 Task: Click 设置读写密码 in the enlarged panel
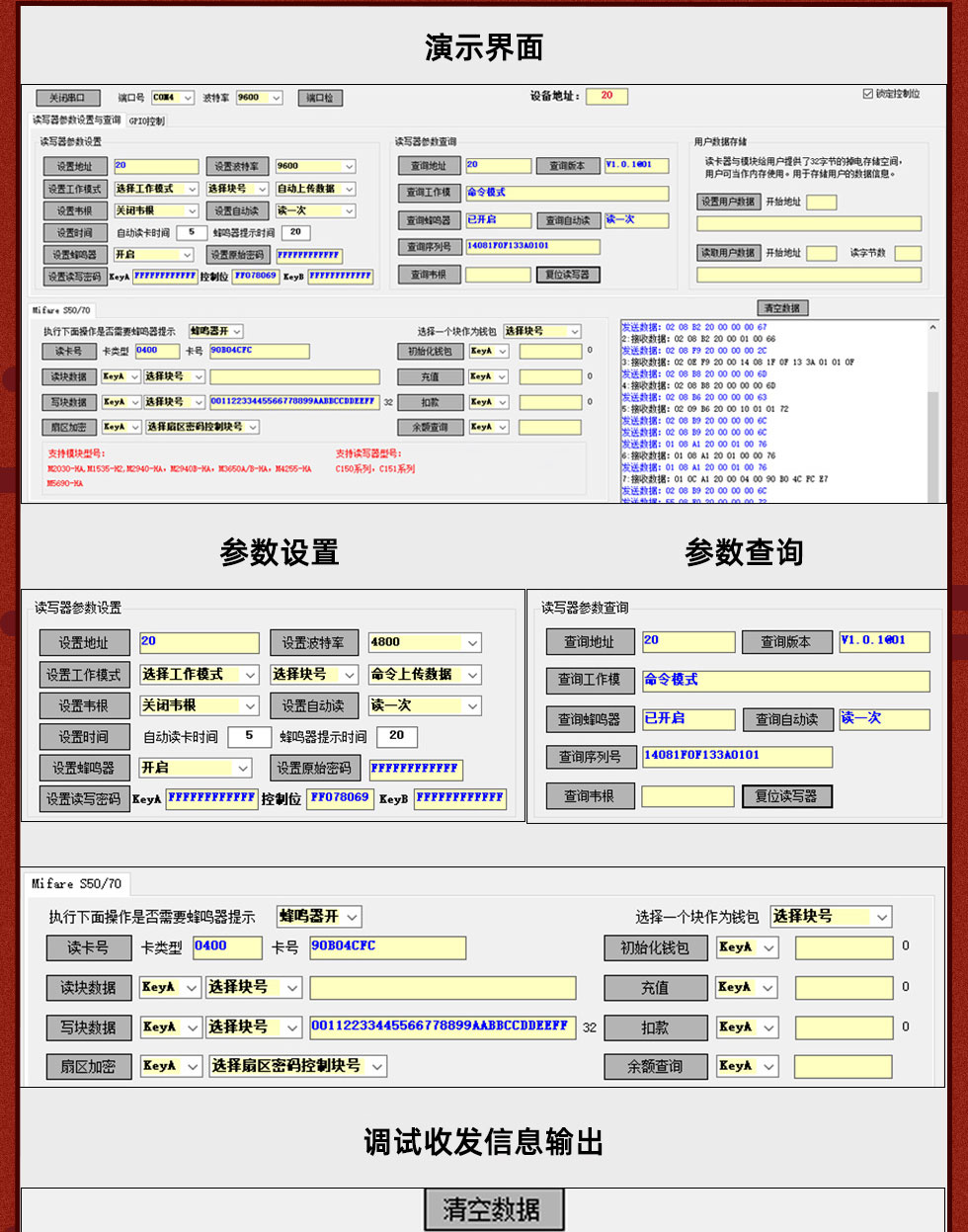tap(83, 799)
